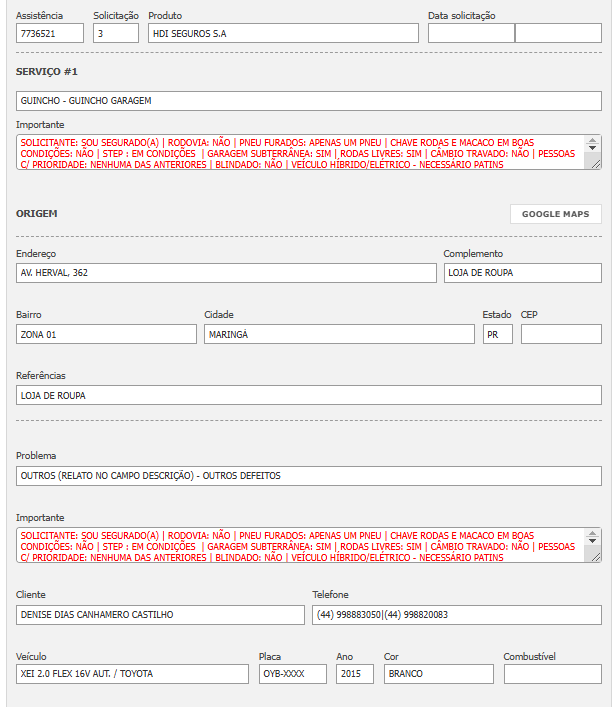The height and width of the screenshot is (707, 612).
Task: Select the Solicitação field
Action: pyautogui.click(x=116, y=33)
